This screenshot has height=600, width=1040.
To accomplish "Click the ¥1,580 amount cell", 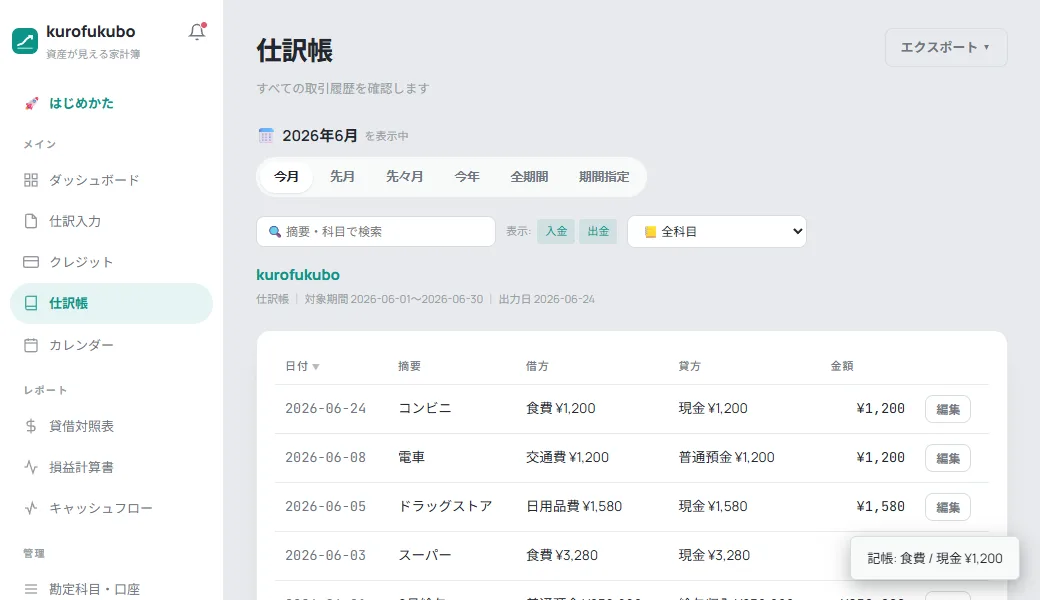I will pyautogui.click(x=880, y=507).
